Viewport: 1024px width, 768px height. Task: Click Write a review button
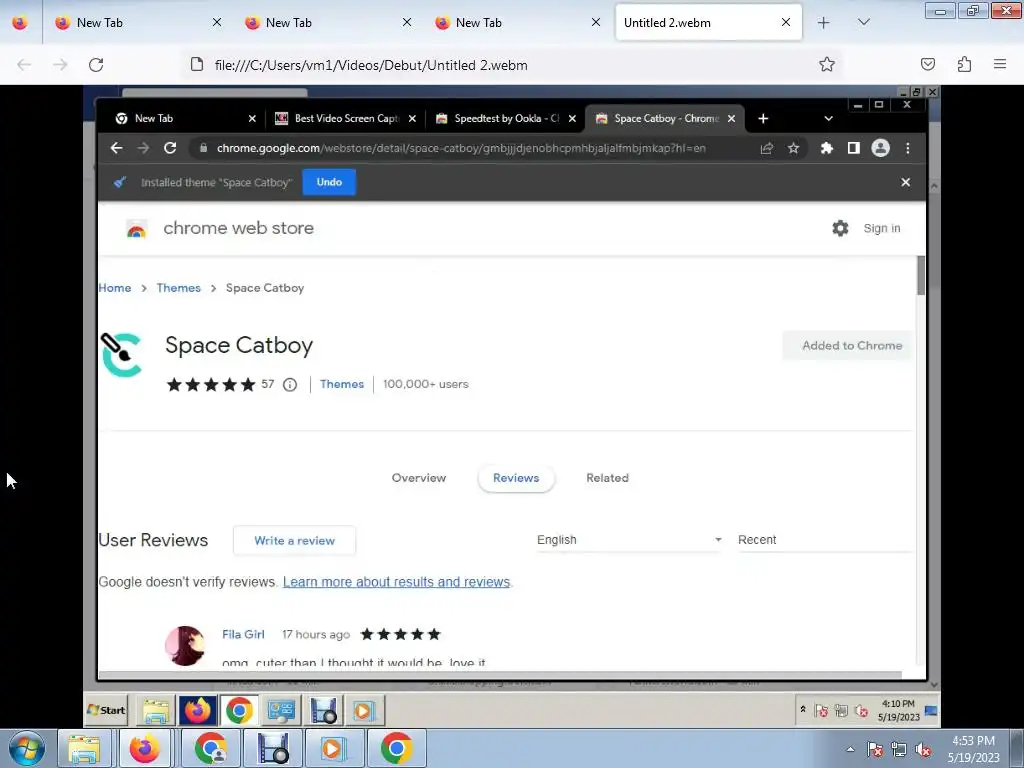[x=295, y=541]
